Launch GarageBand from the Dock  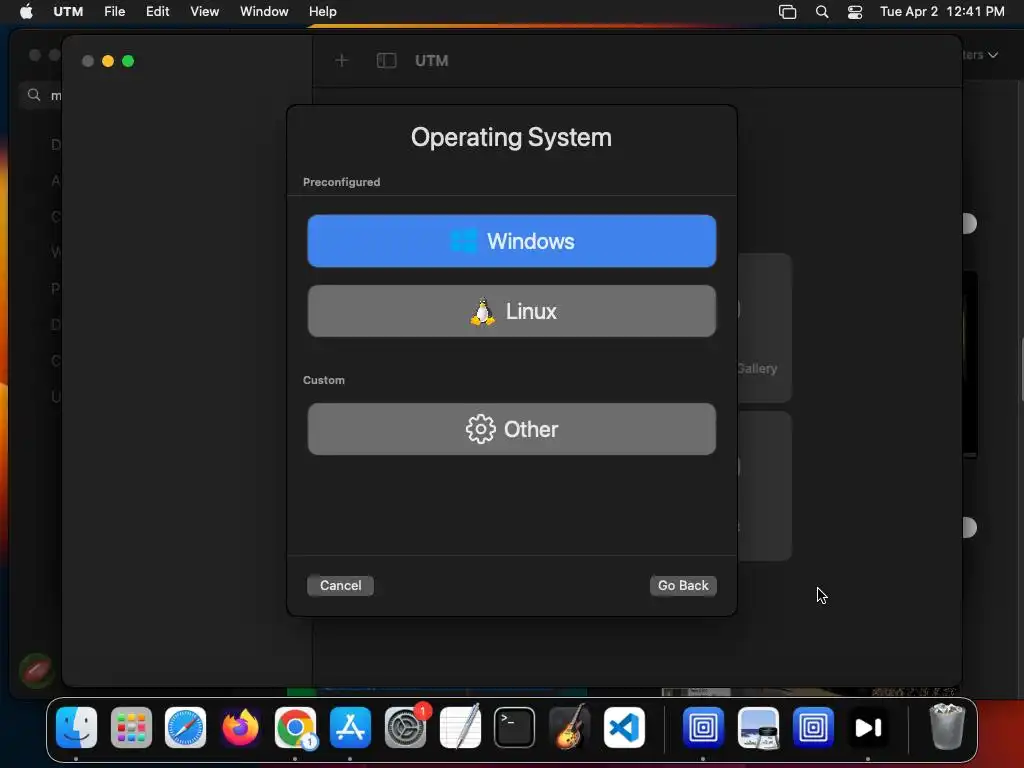pyautogui.click(x=569, y=728)
